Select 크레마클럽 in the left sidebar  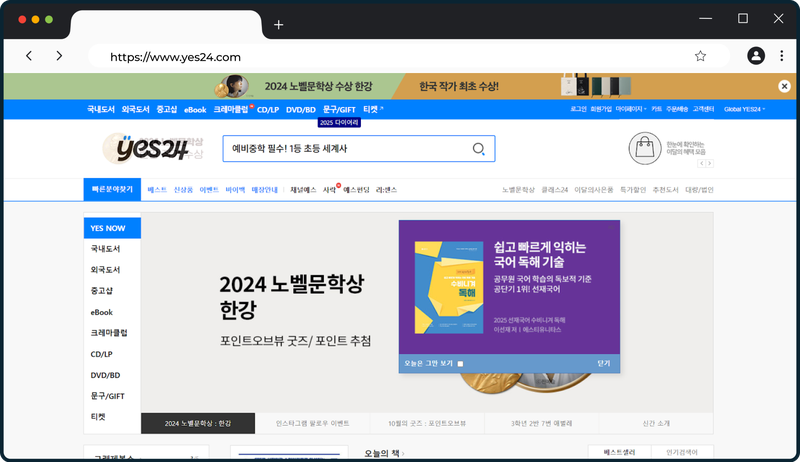pos(109,333)
